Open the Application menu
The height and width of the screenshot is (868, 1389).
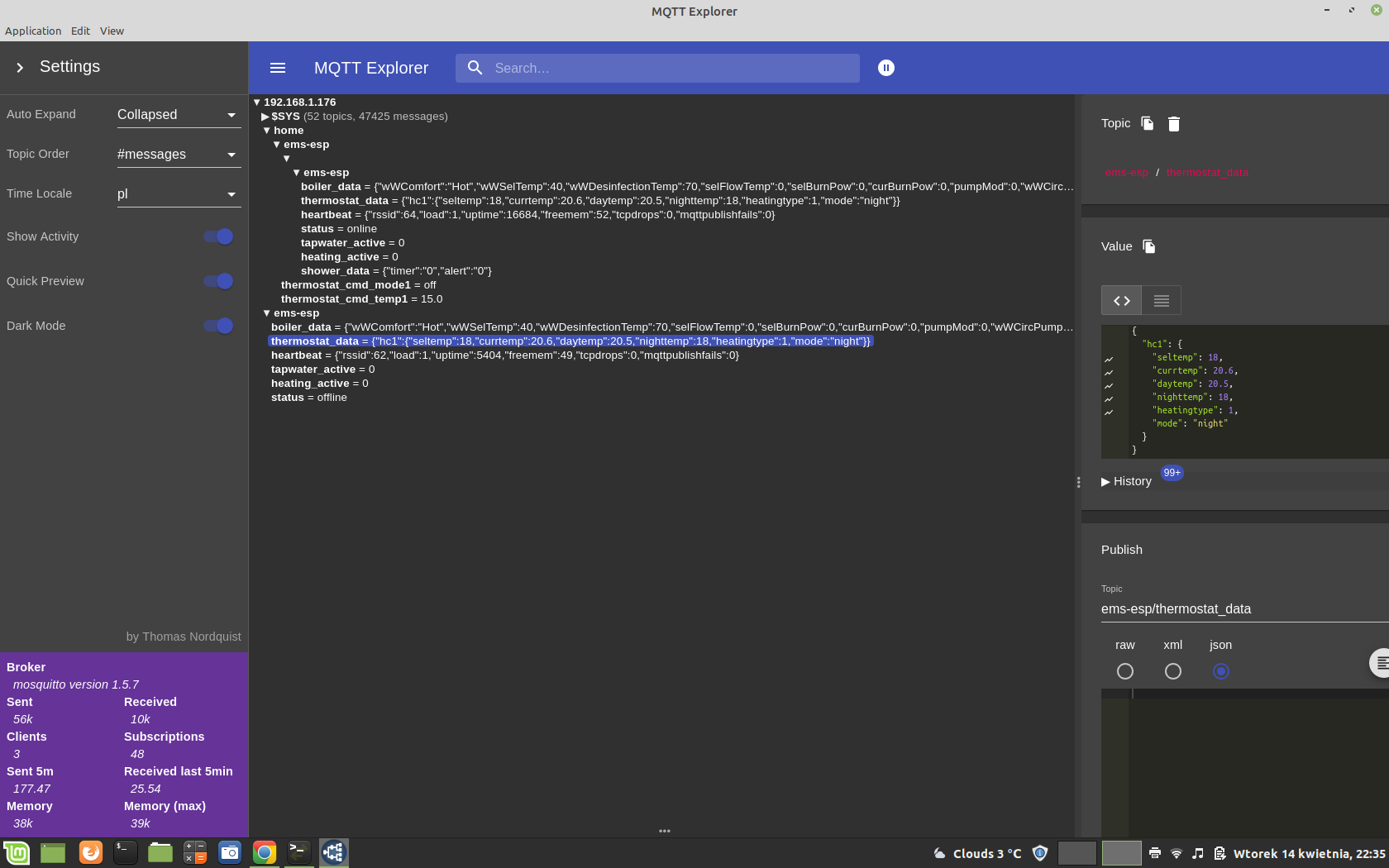33,31
